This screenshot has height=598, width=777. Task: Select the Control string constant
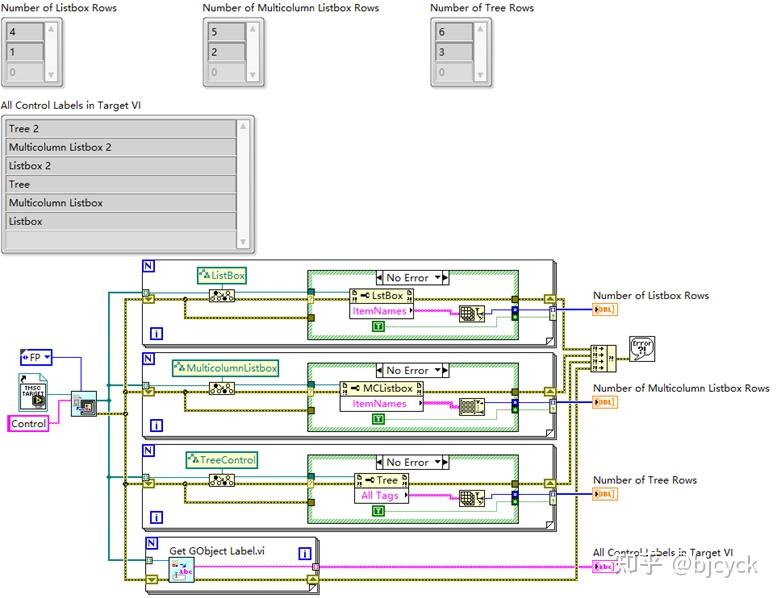point(28,424)
